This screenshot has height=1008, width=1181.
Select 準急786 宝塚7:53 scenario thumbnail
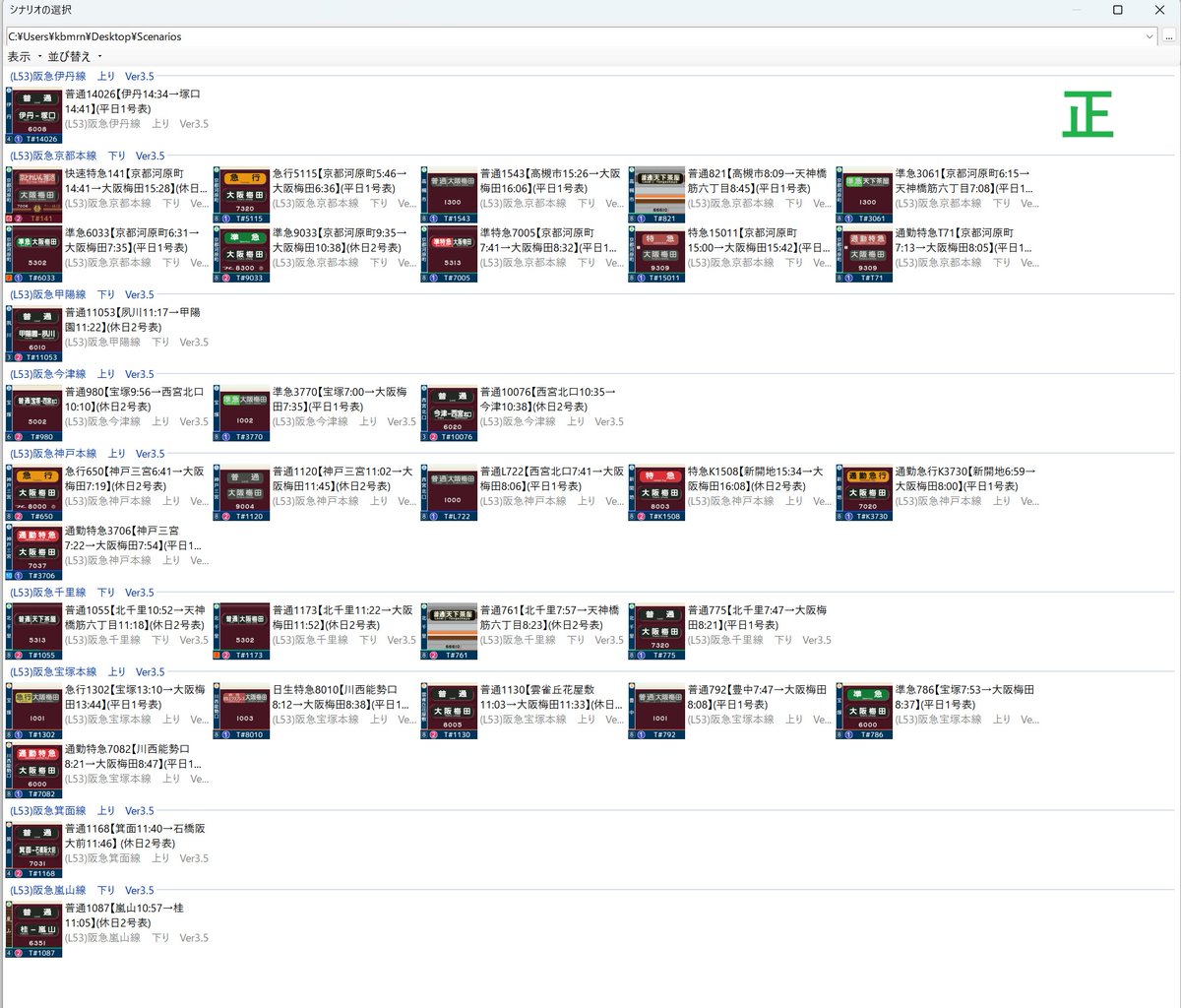[x=864, y=711]
